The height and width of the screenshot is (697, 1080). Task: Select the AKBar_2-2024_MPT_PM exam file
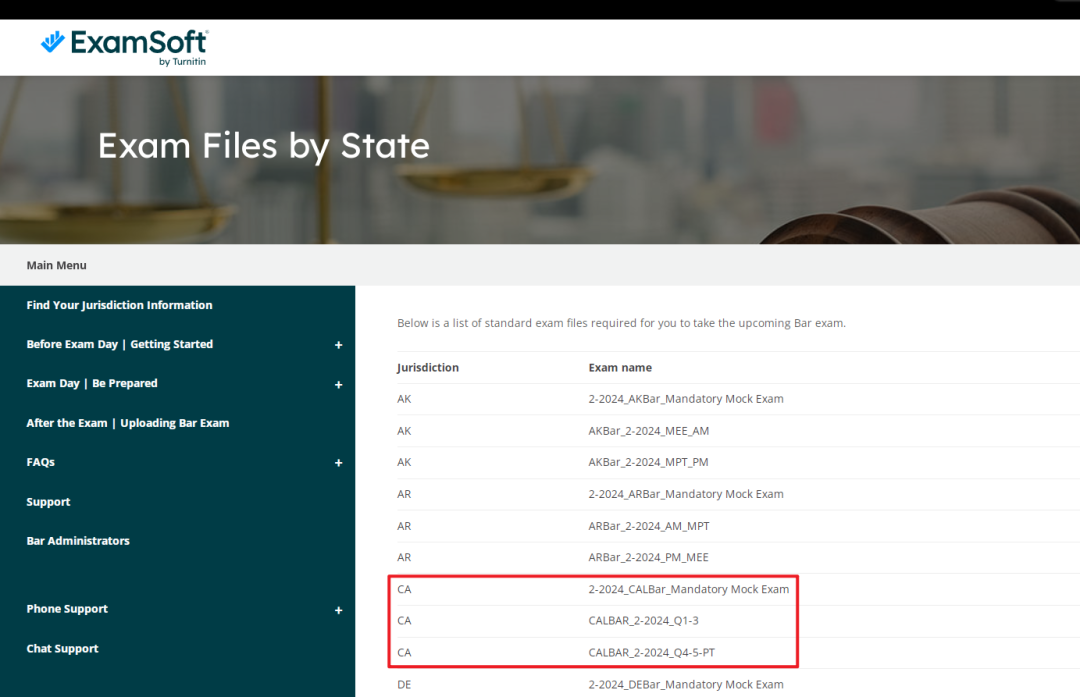(648, 462)
